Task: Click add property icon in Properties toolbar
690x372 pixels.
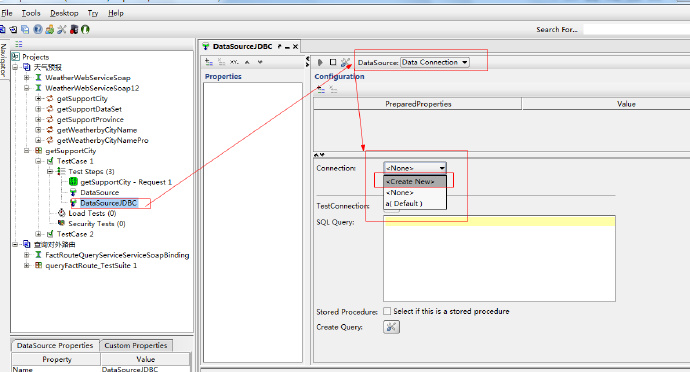Action: pos(209,63)
